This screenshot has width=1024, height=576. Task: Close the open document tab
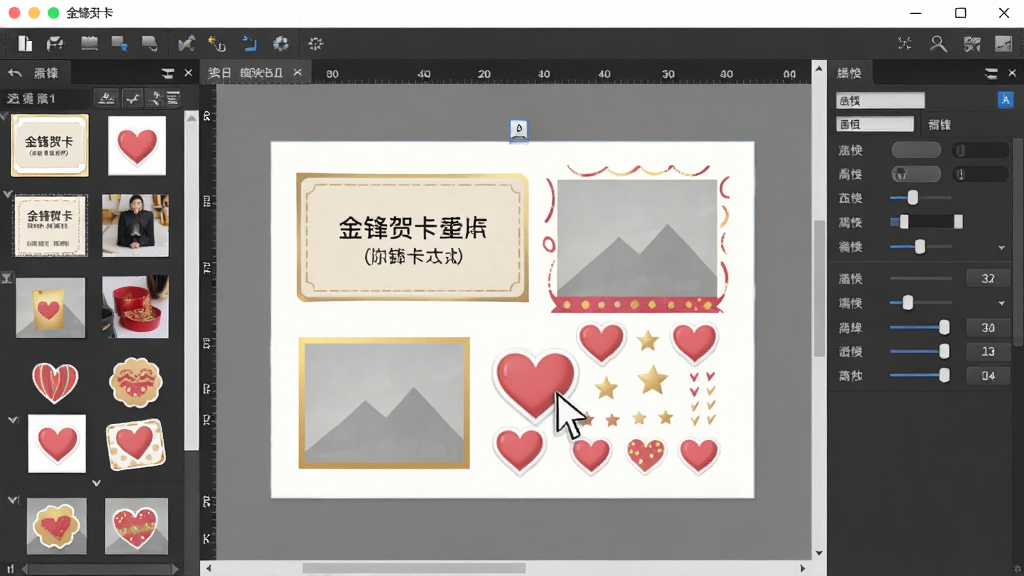pos(298,72)
